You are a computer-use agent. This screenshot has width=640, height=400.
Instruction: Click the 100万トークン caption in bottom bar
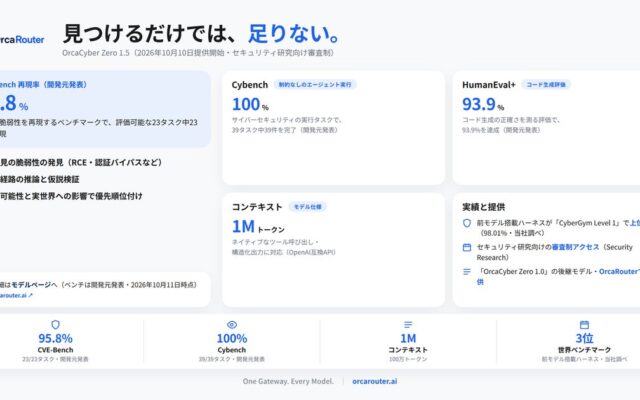coord(408,359)
